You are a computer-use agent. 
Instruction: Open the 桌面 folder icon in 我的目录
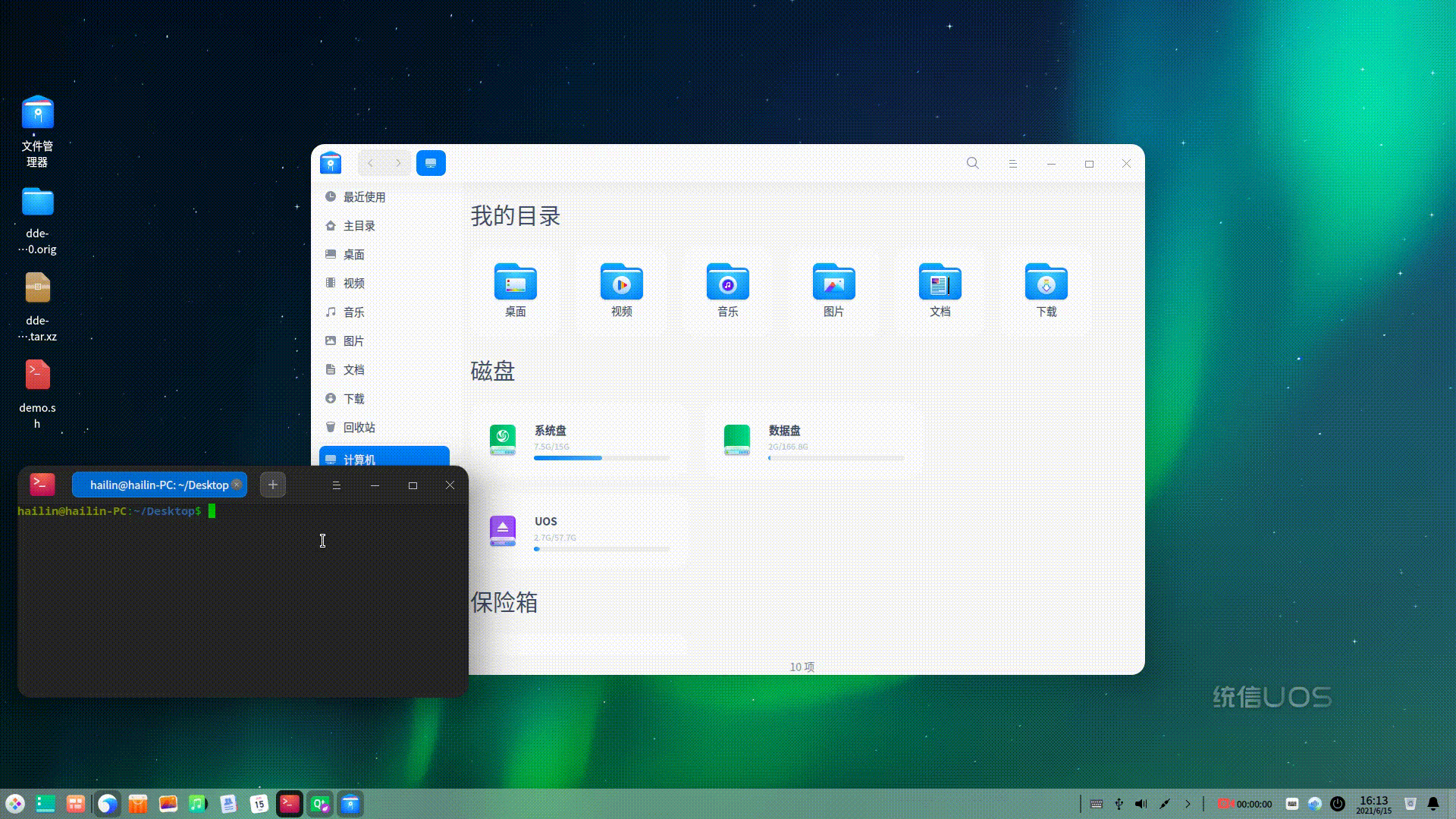516,282
